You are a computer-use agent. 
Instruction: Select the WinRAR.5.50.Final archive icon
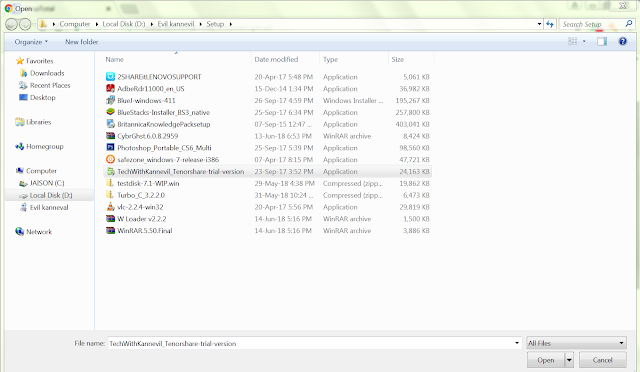tap(110, 231)
